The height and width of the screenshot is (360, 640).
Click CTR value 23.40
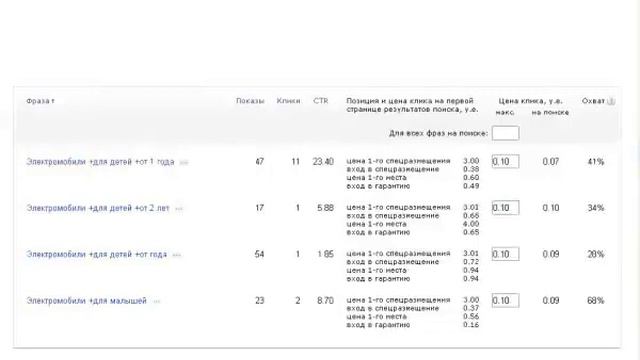pos(323,162)
